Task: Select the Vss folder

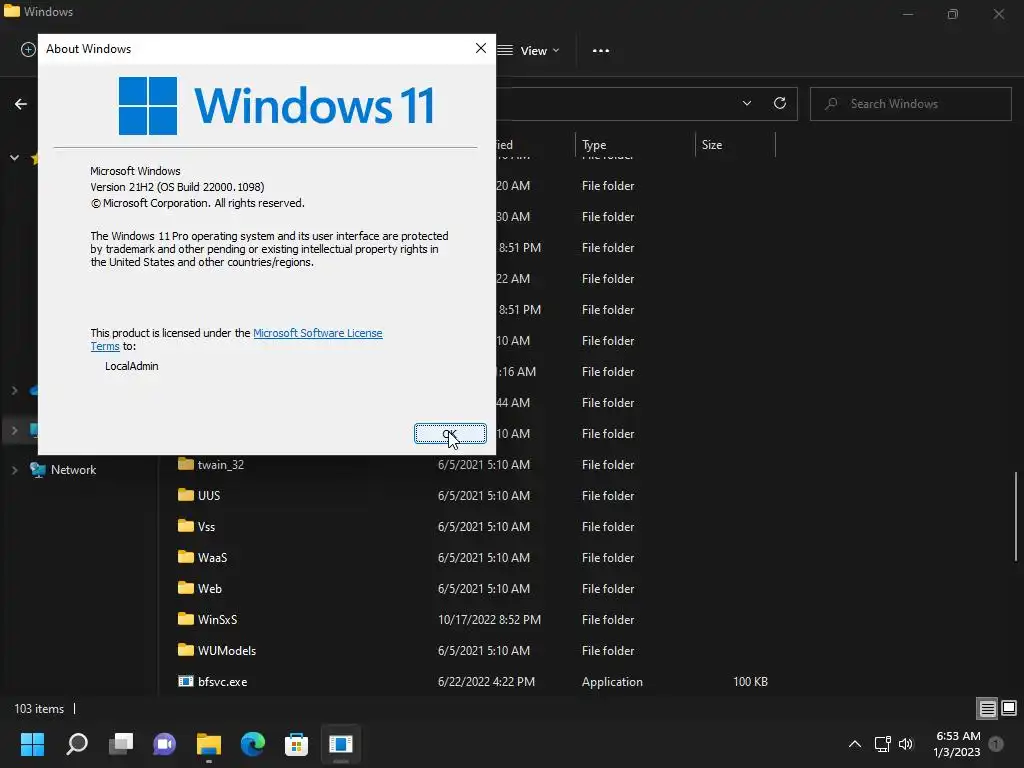Action: (206, 526)
